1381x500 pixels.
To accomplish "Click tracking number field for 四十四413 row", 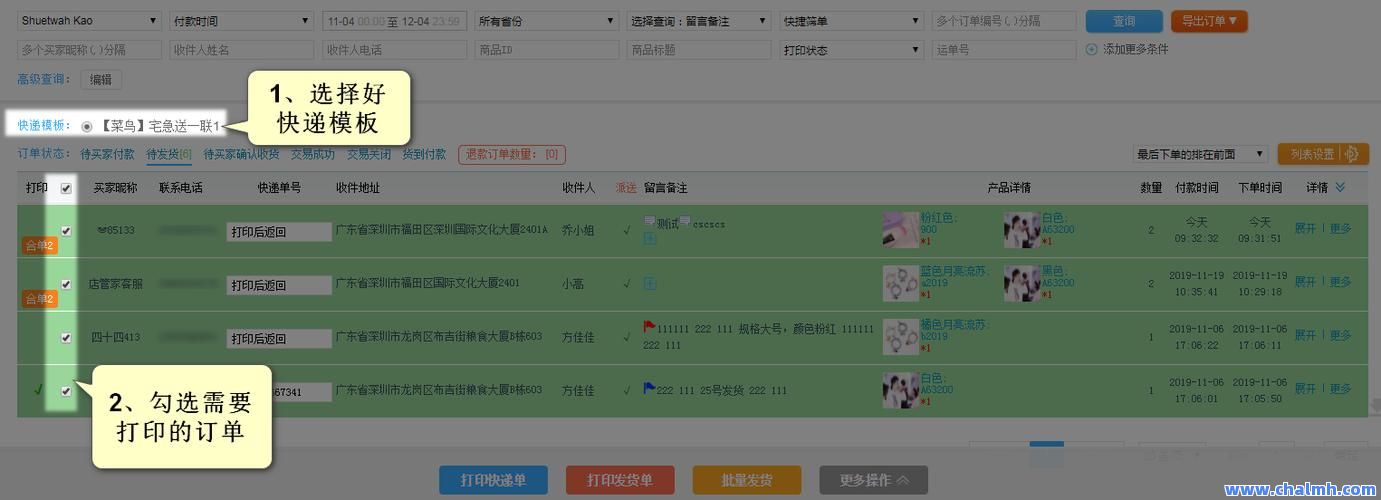I will click(x=279, y=339).
